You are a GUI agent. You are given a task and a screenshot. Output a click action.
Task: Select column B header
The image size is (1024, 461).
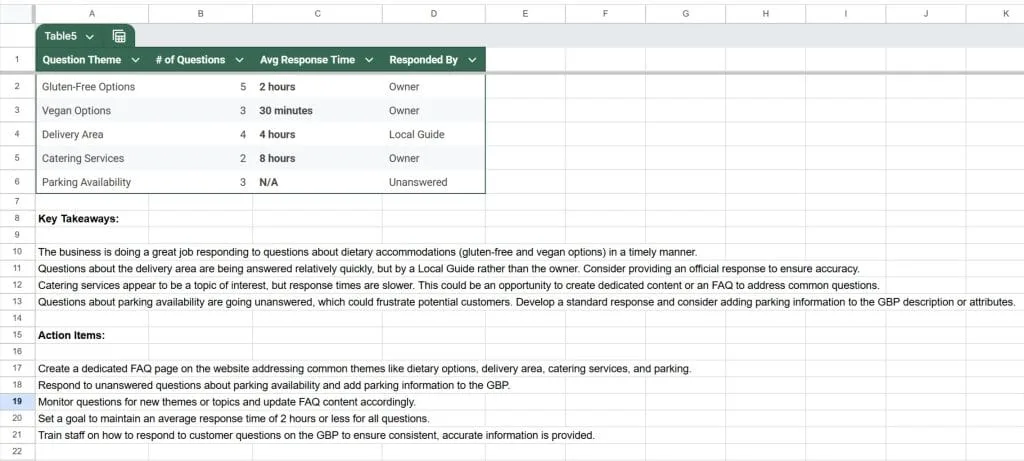pos(200,13)
